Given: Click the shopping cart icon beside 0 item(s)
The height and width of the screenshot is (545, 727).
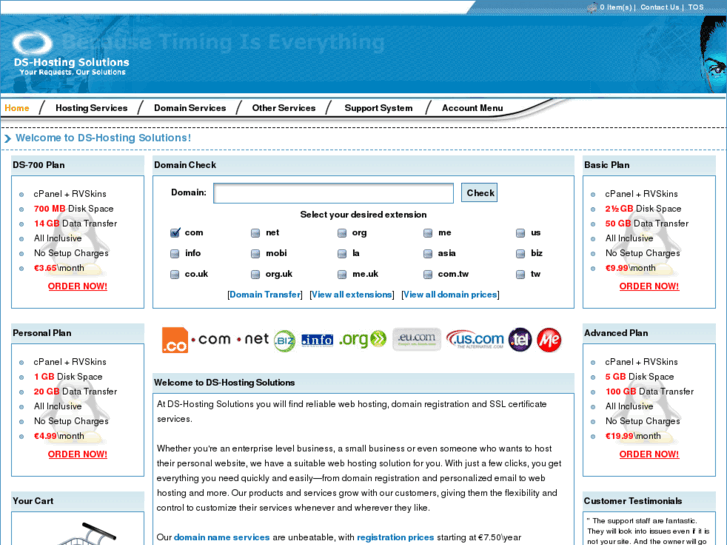Looking at the screenshot, I should pos(592,7).
